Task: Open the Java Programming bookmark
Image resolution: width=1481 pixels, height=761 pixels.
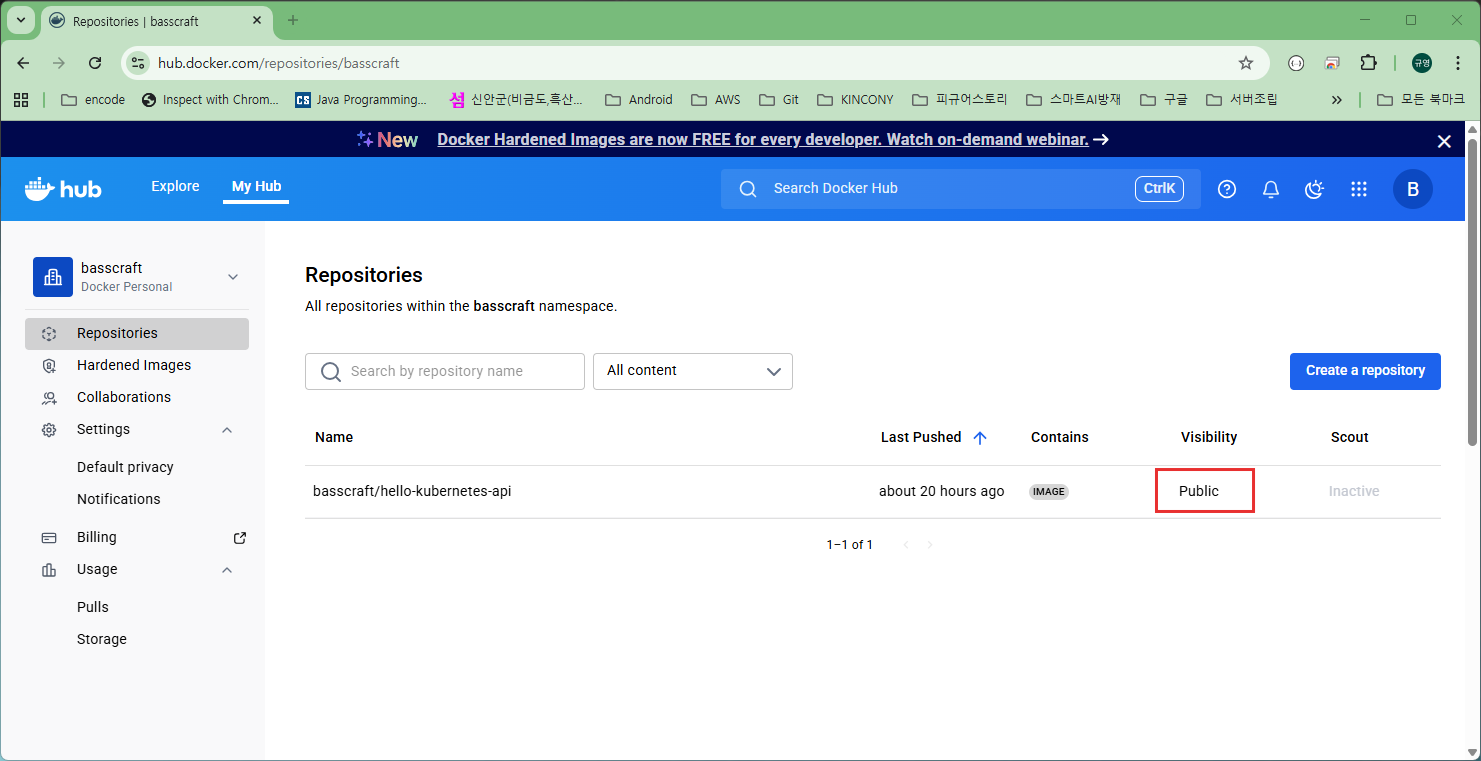Action: [x=361, y=100]
